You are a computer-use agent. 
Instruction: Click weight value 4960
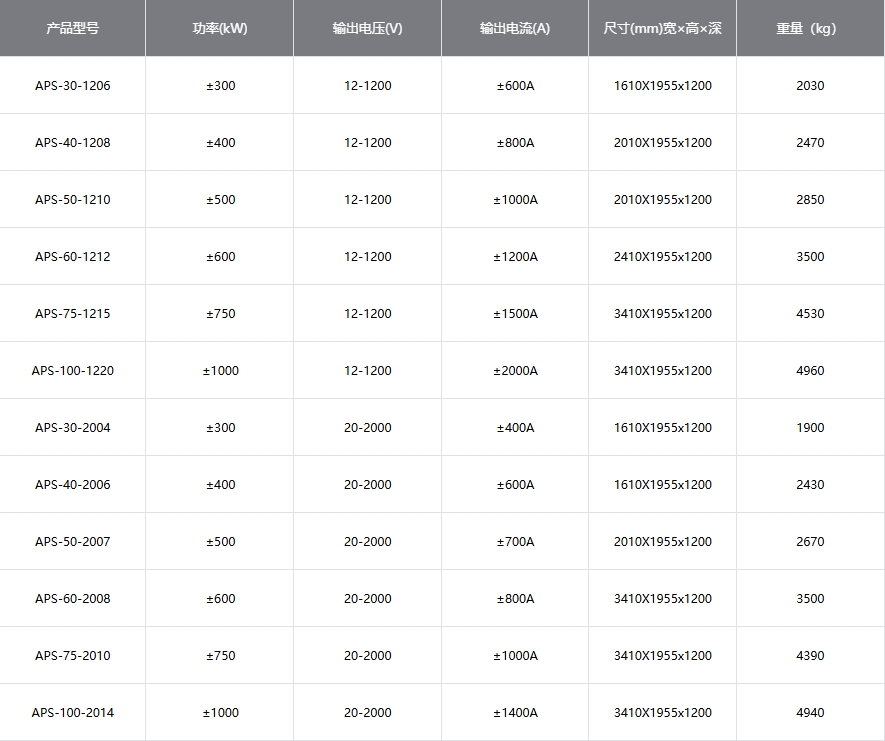pyautogui.click(x=810, y=371)
